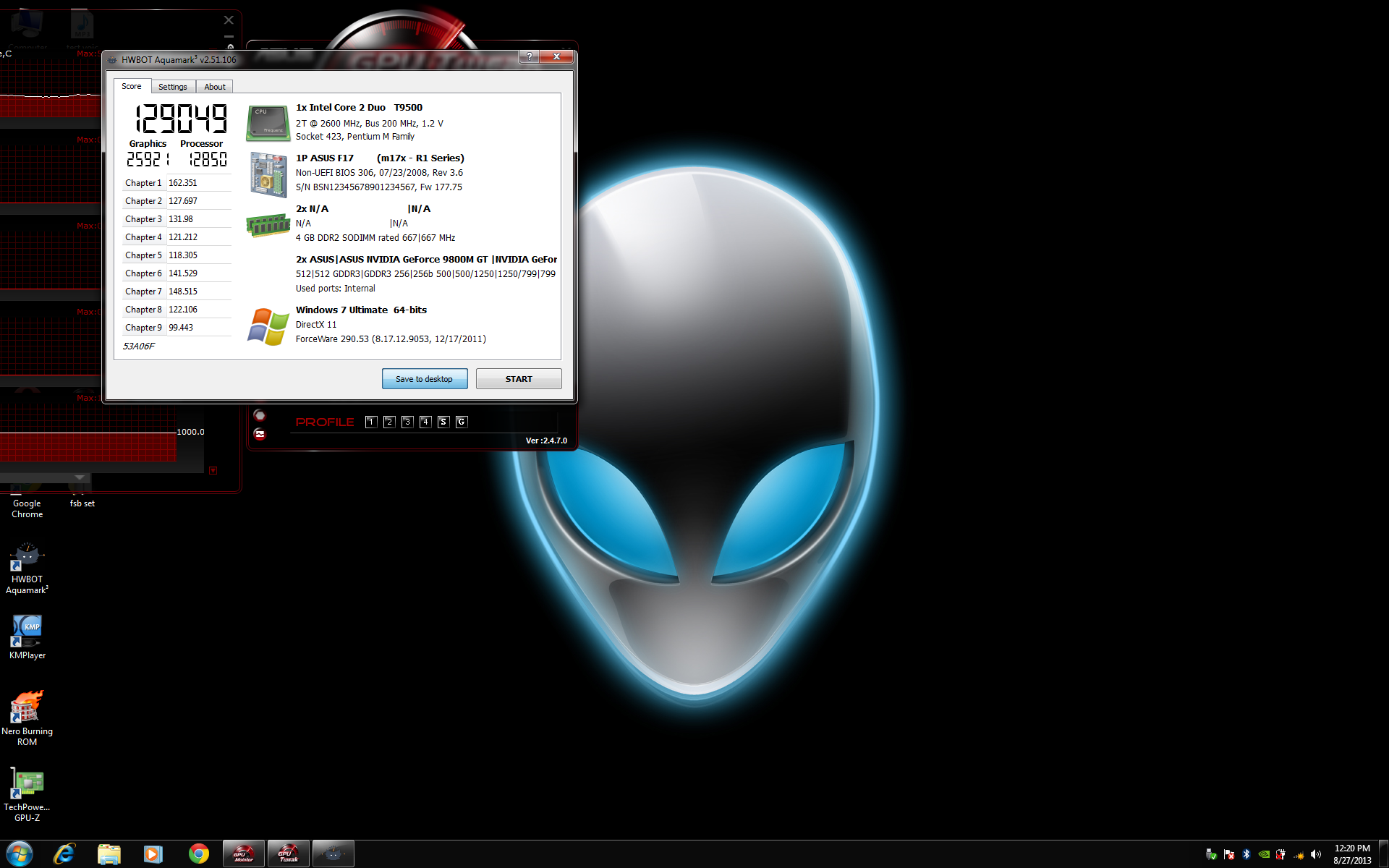Launch Internet Explorer from taskbar
Screen dimensions: 1389x868
click(64, 854)
